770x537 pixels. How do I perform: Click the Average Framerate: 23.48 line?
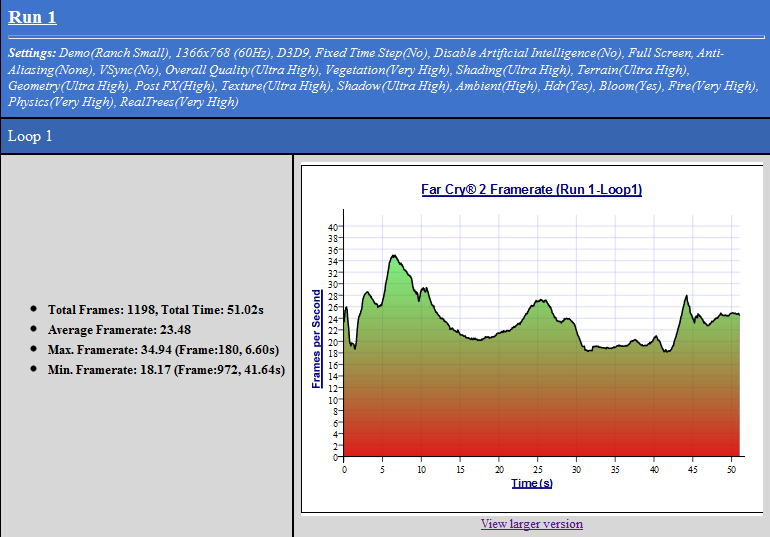pyautogui.click(x=119, y=330)
